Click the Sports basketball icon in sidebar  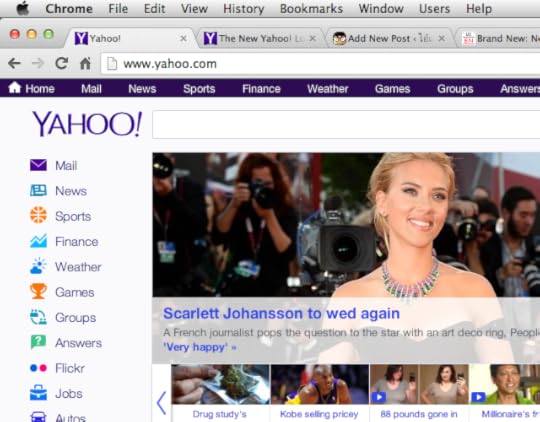click(38, 216)
